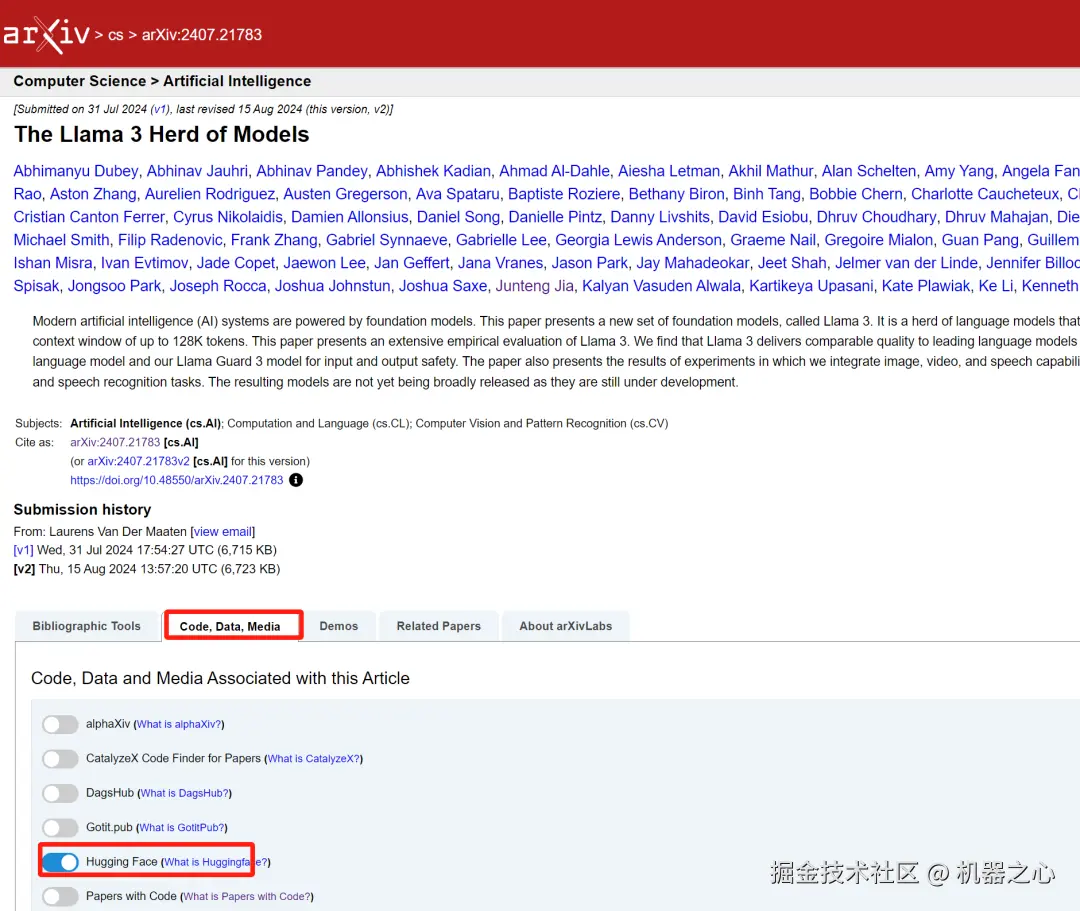
Task: Open the About arXivLabs tab
Action: (x=565, y=626)
